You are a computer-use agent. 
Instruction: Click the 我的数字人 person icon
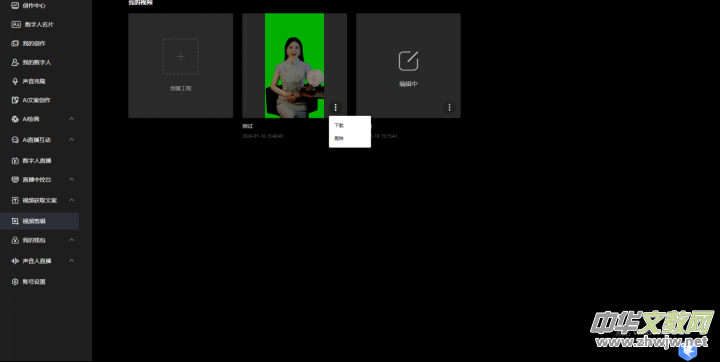(x=15, y=62)
